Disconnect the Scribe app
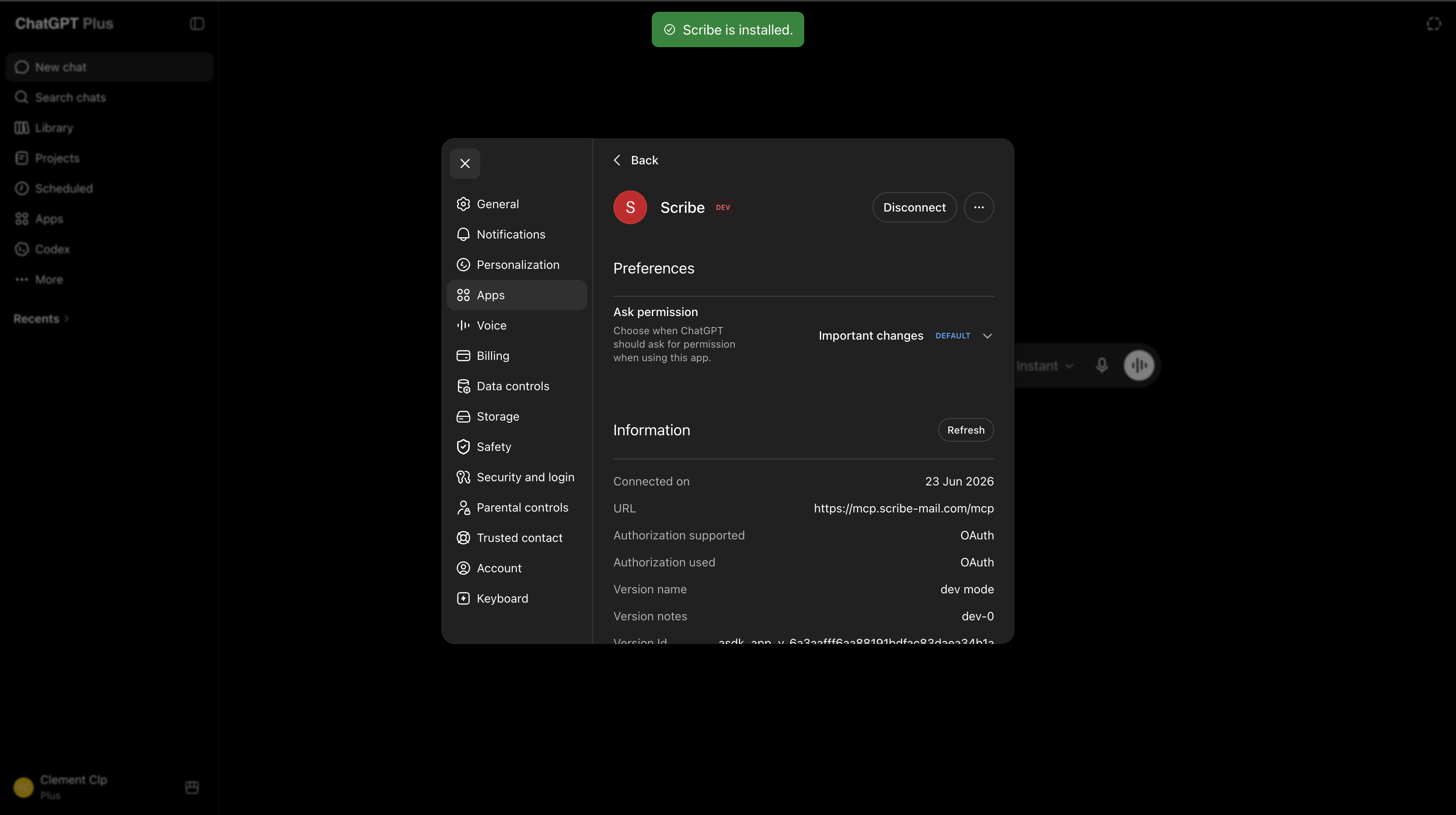 pos(914,207)
